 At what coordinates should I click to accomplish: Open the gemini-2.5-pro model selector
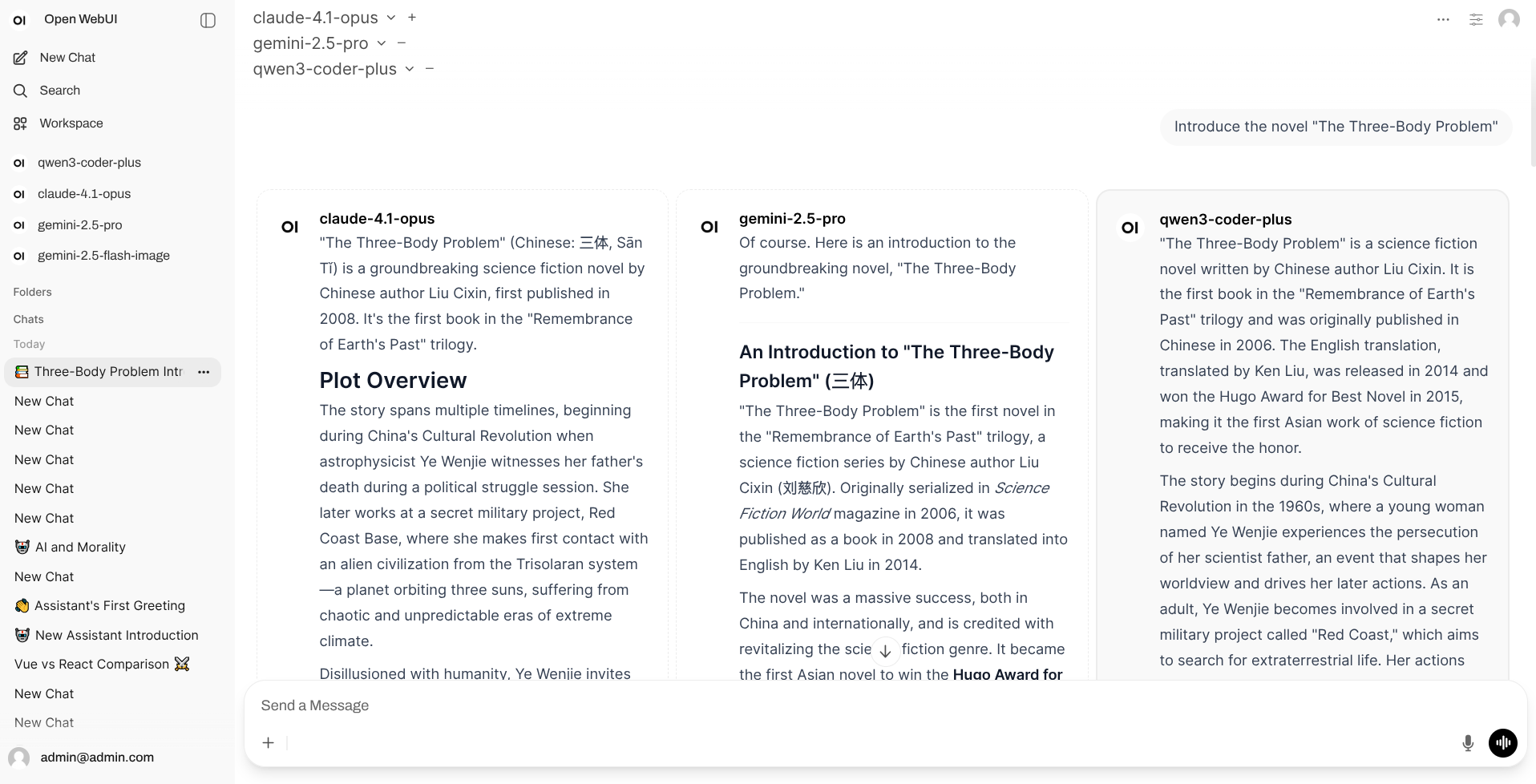point(380,43)
